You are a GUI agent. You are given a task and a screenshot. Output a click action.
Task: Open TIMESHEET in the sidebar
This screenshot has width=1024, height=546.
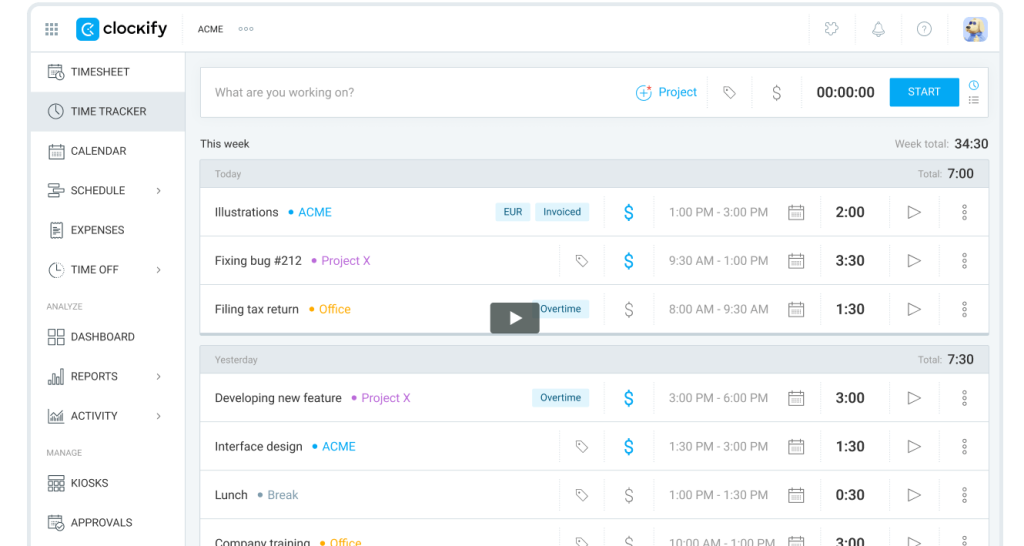point(108,72)
